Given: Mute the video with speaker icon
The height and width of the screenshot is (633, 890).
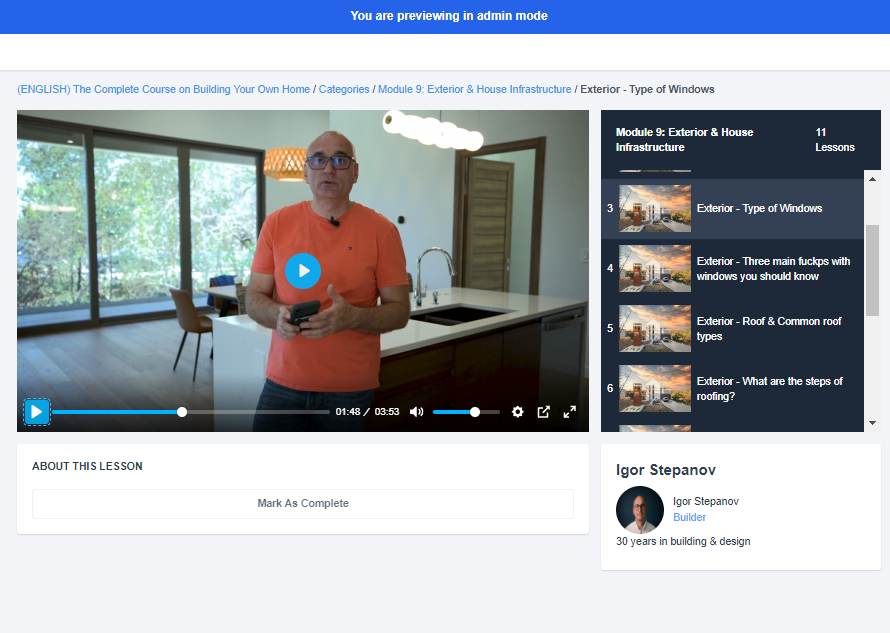Looking at the screenshot, I should pyautogui.click(x=417, y=412).
